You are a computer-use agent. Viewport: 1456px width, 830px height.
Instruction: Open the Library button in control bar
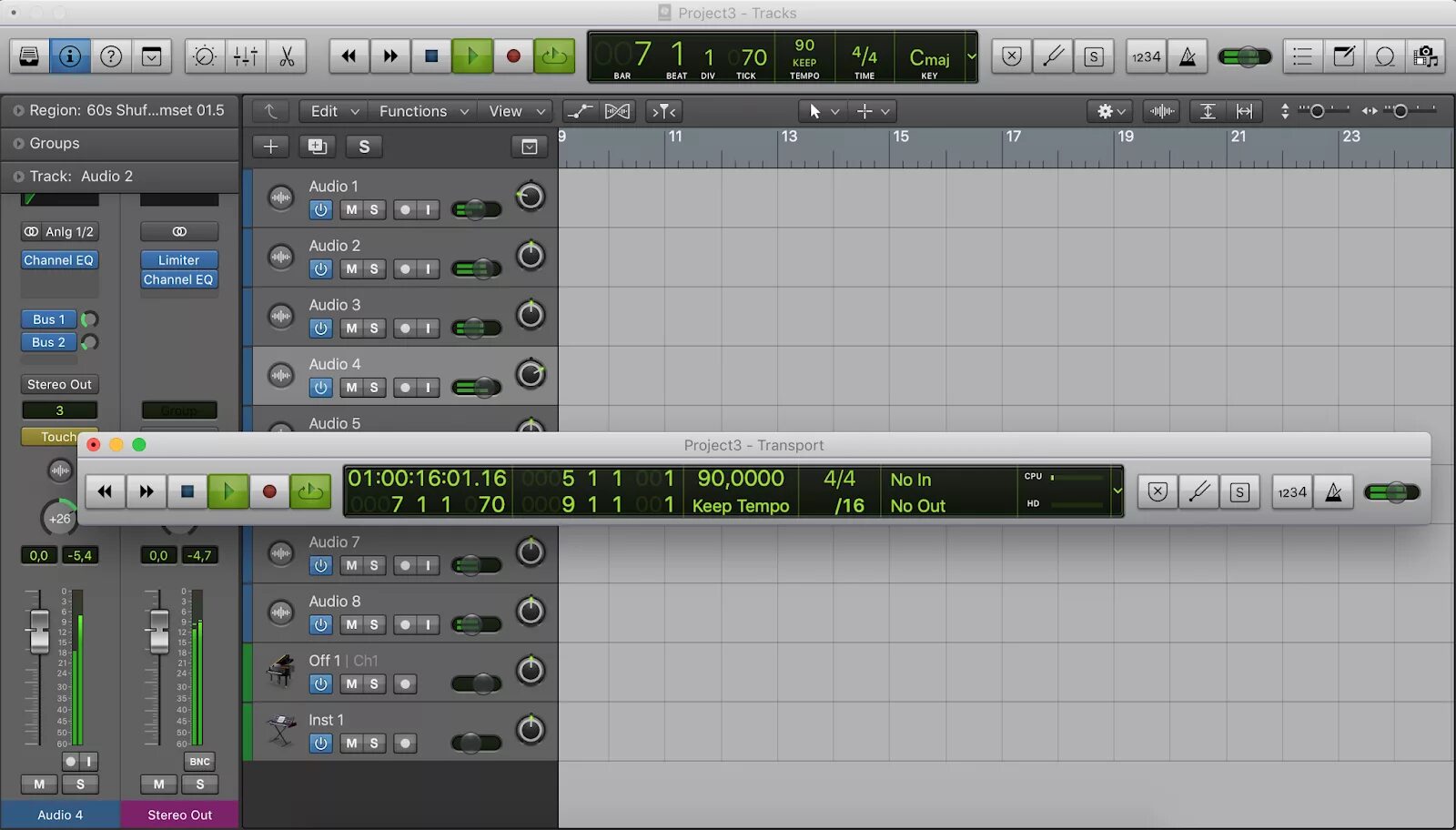coord(29,56)
